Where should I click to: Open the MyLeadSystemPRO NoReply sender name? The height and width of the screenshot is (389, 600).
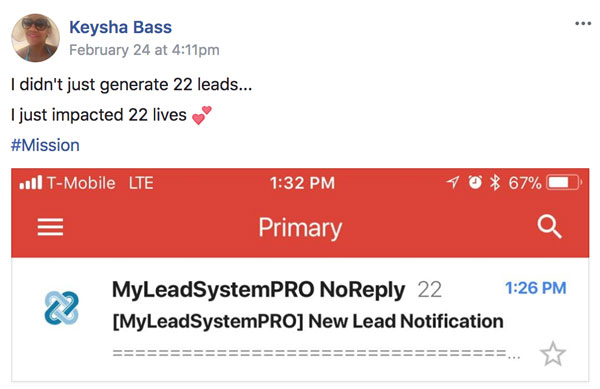258,290
